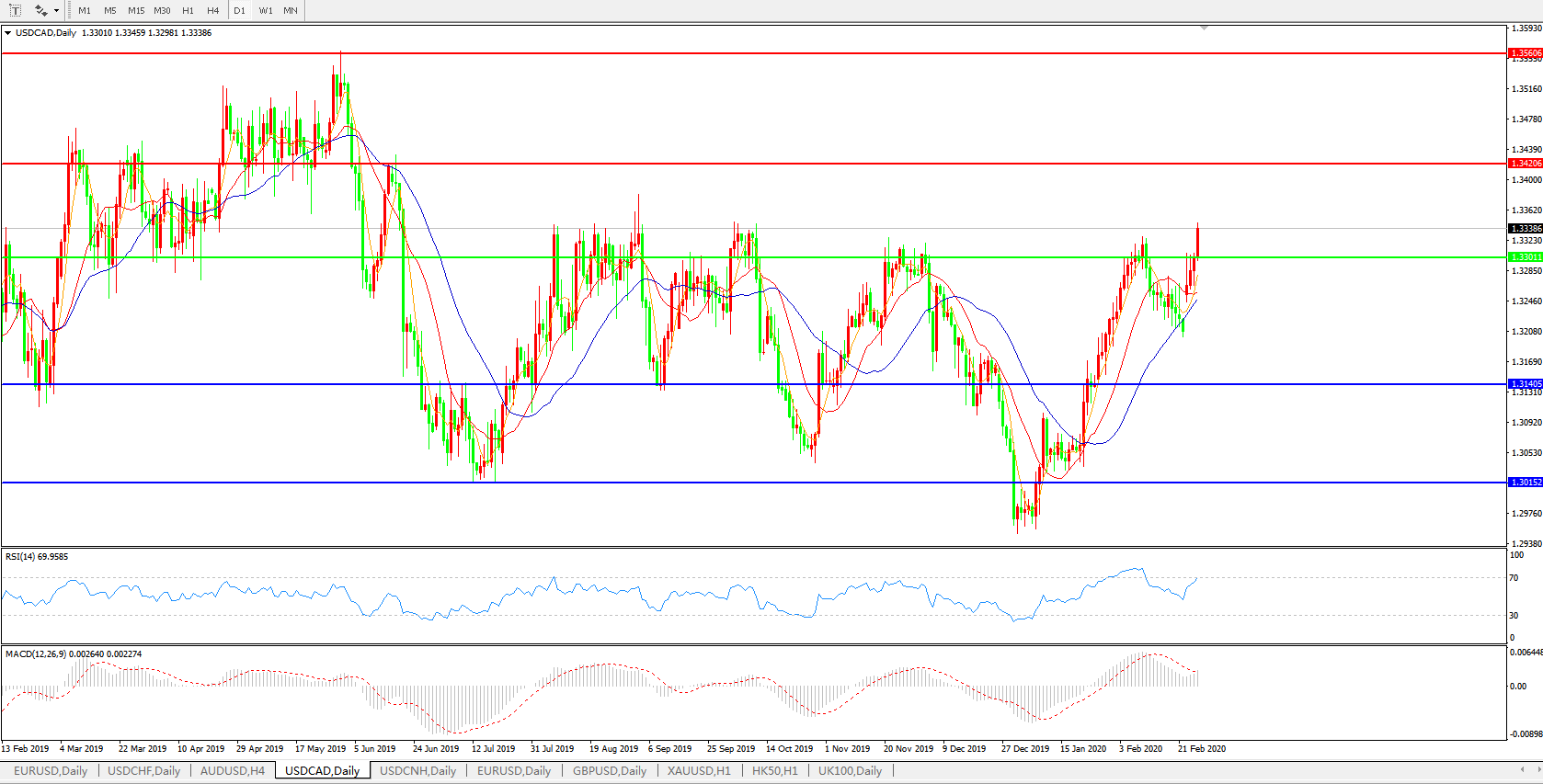Viewport: 1543px width, 784px height.
Task: Click the RSI(14) indicator label
Action: click(37, 557)
